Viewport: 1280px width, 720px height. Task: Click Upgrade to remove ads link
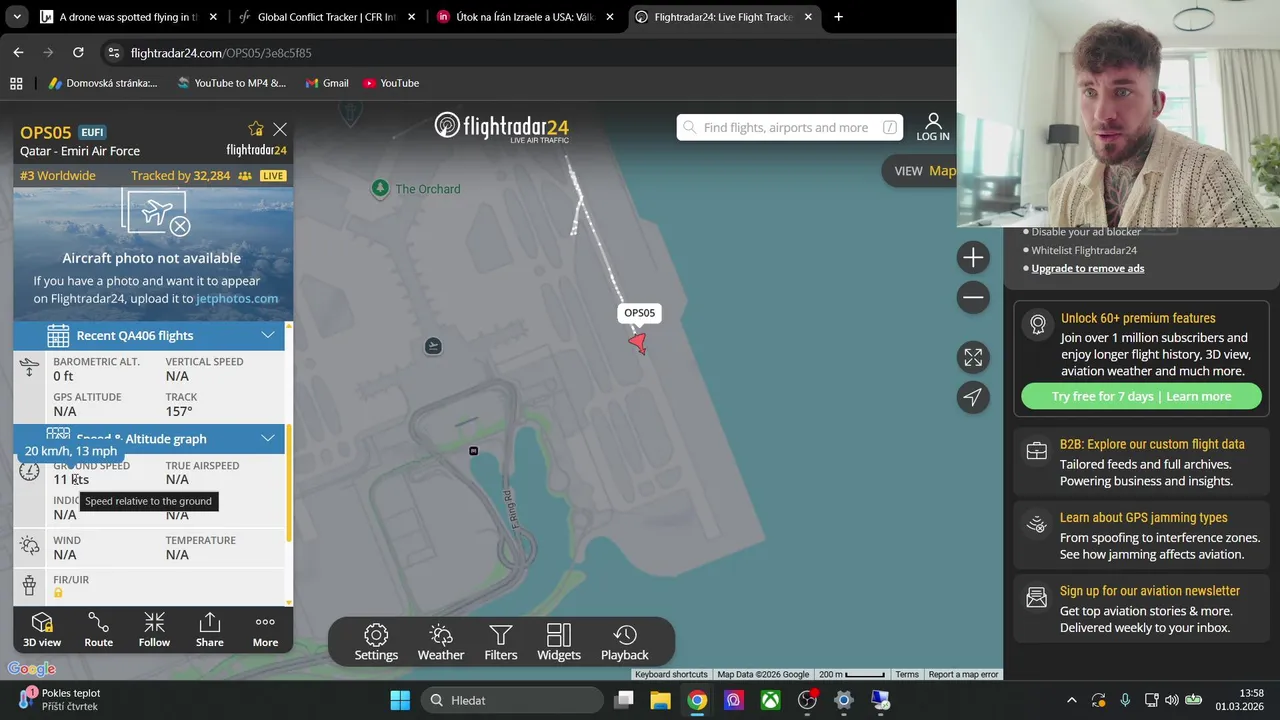1088,268
